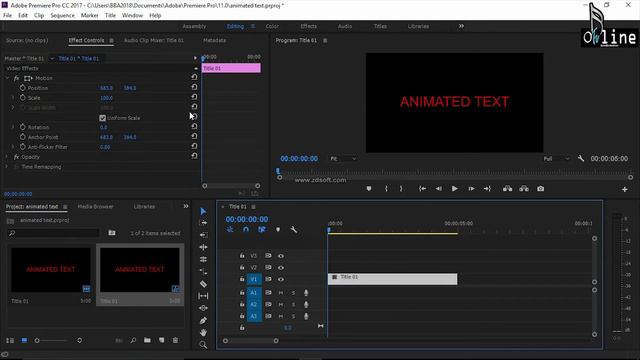
Task: Show hidden Project panel tabs chevron
Action: pyautogui.click(x=186, y=206)
